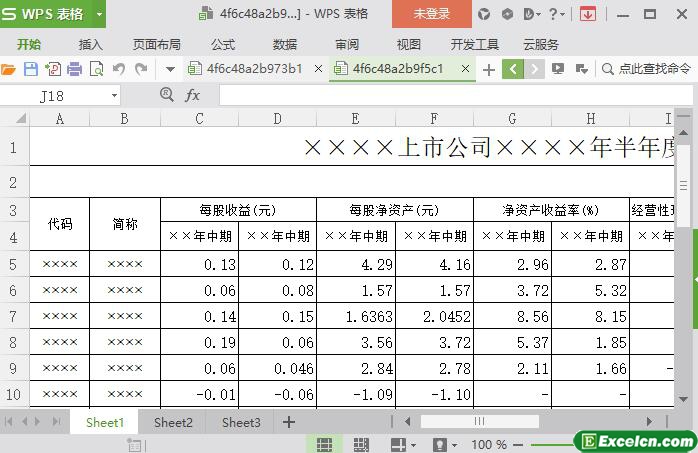
Task: Go to first sheet navigation arrow
Action: pos(8,421)
